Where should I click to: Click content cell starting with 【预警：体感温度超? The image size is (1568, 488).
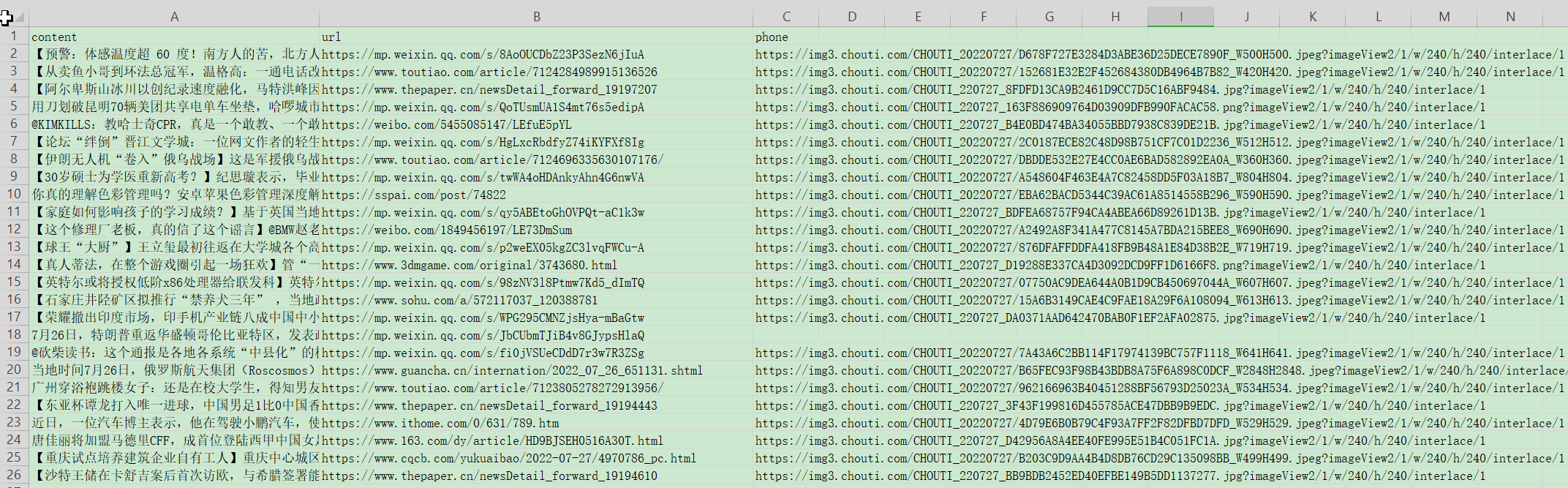(174, 54)
